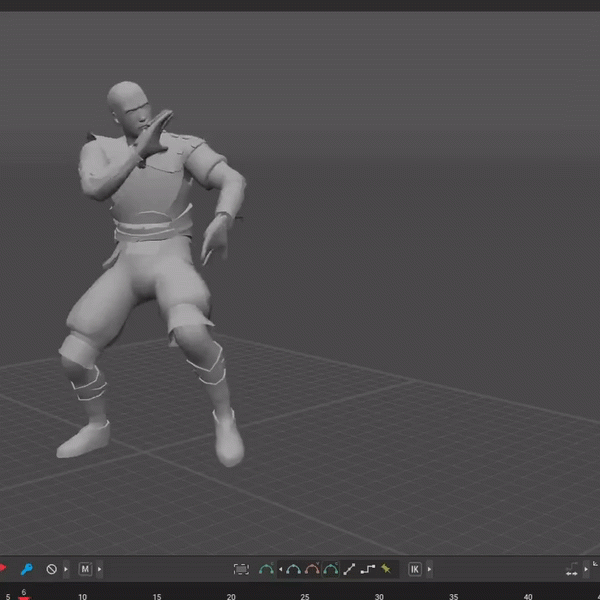Image resolution: width=600 pixels, height=600 pixels.
Task: Select the highlighted green curve tangent icon
Action: [330, 569]
